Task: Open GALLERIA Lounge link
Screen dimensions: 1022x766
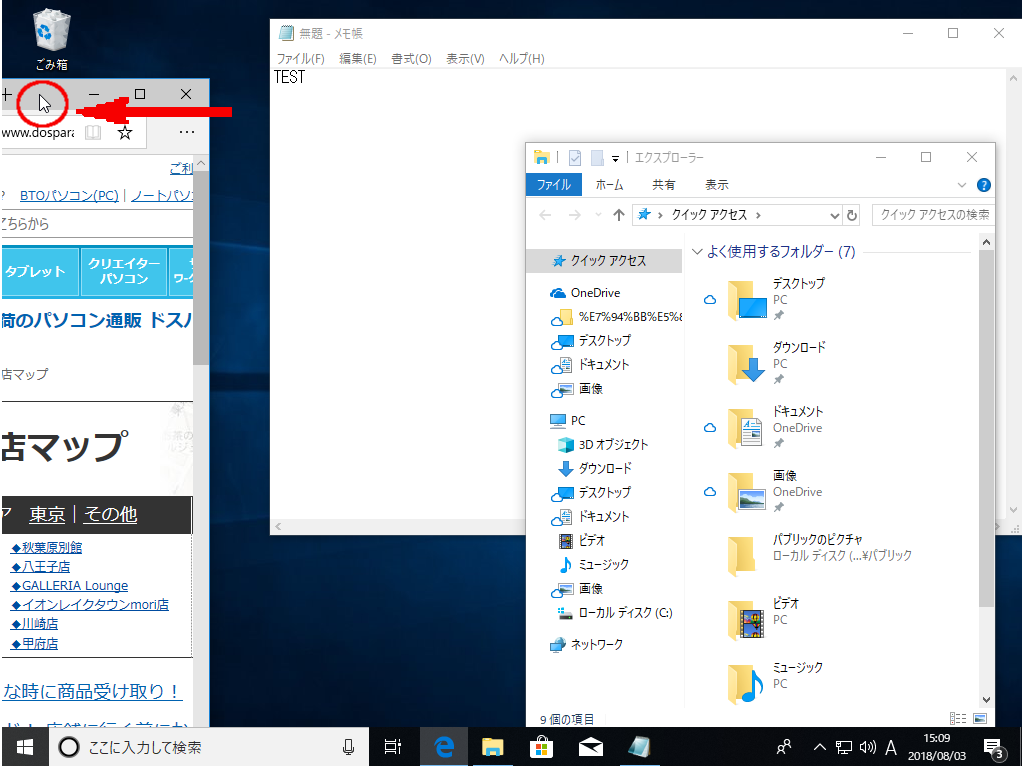Action: (70, 586)
